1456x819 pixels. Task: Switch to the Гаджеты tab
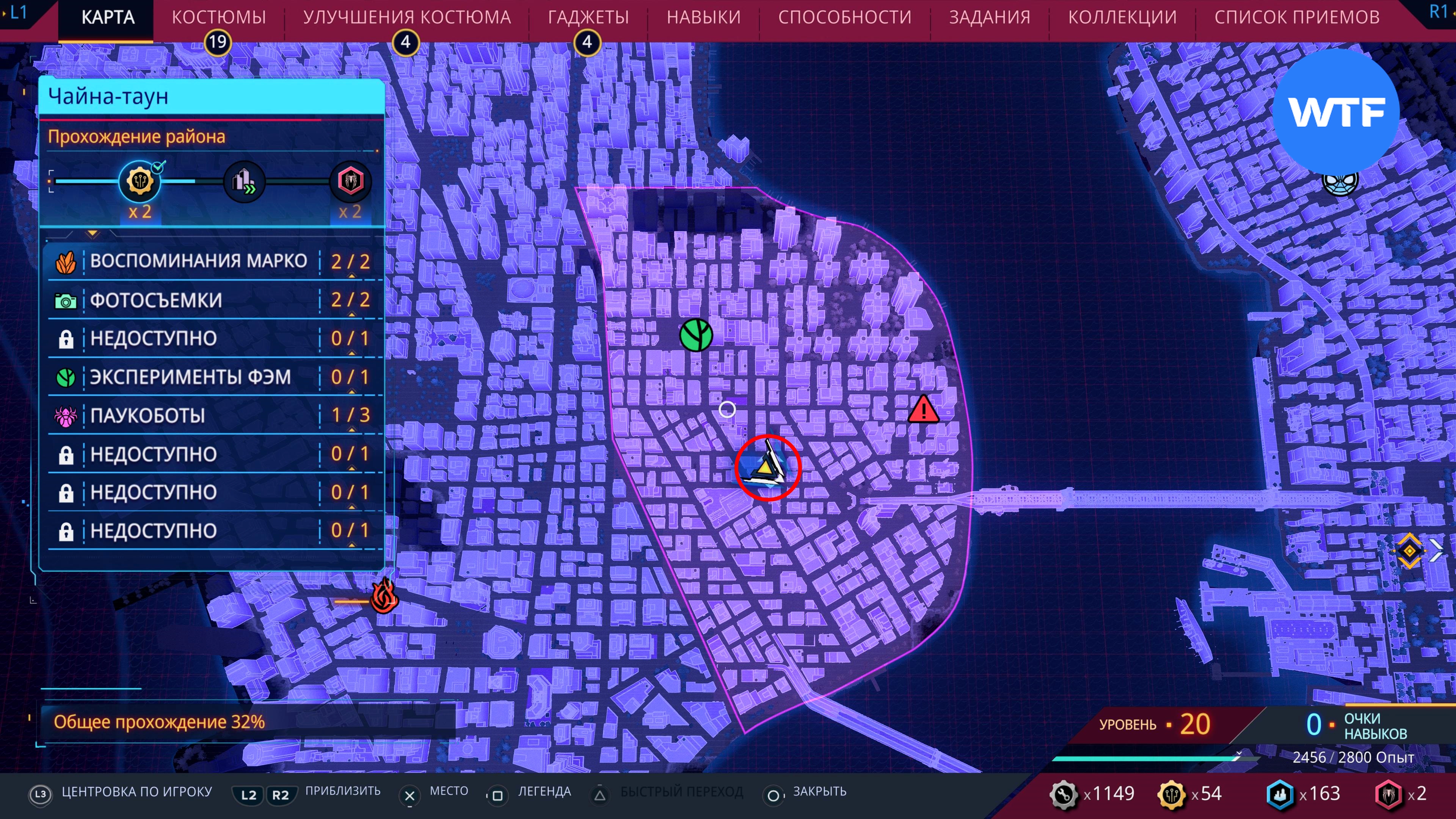point(588,17)
